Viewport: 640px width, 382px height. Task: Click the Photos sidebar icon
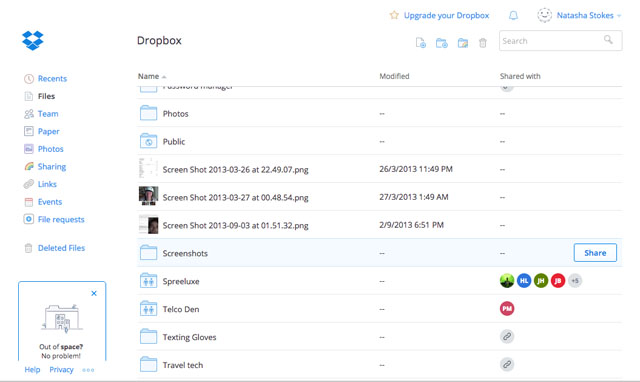(x=29, y=149)
